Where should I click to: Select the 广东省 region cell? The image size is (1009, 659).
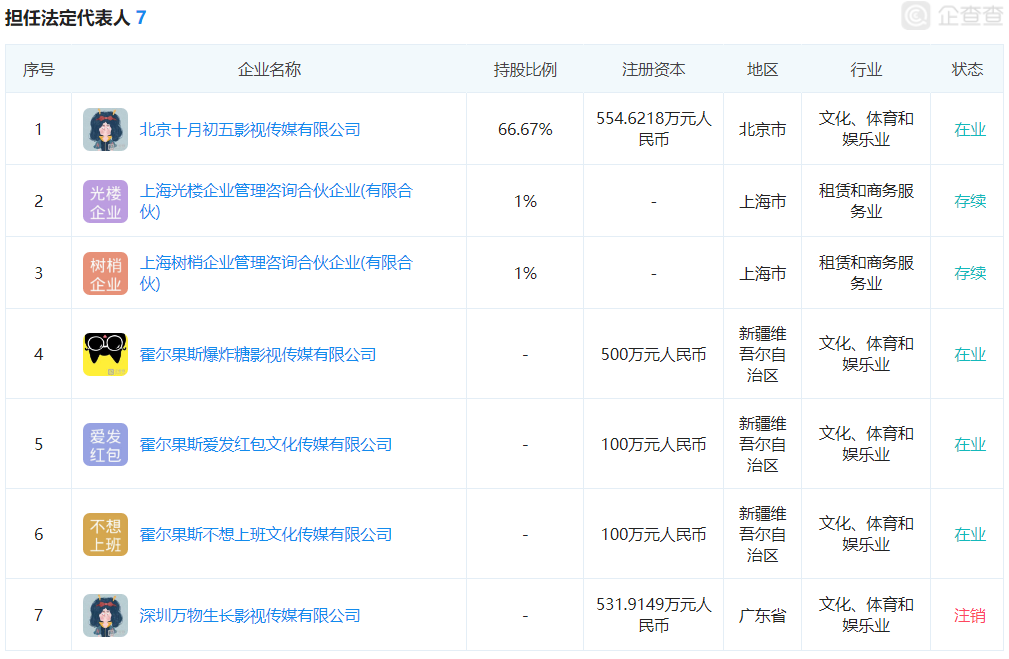click(x=763, y=616)
